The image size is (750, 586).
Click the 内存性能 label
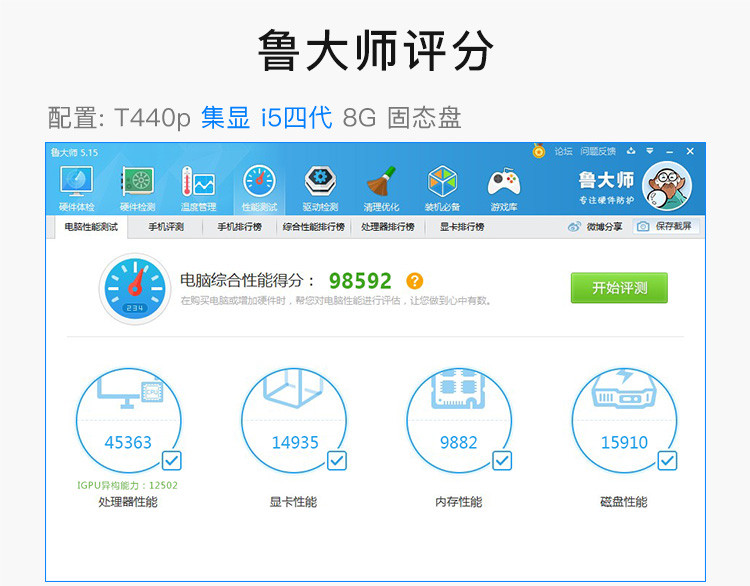coord(459,502)
